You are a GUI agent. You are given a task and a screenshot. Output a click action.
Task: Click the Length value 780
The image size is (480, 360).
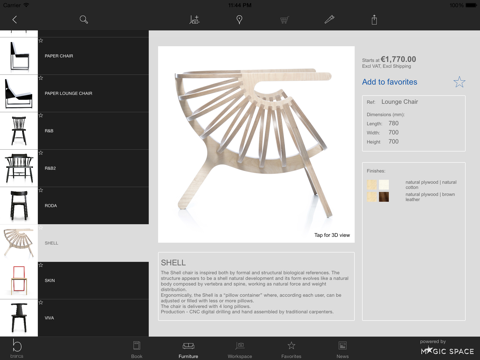(394, 123)
